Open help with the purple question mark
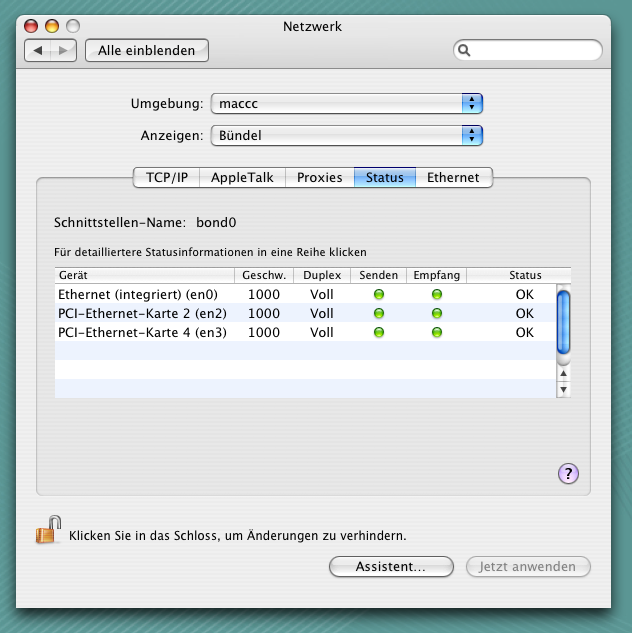 click(568, 473)
